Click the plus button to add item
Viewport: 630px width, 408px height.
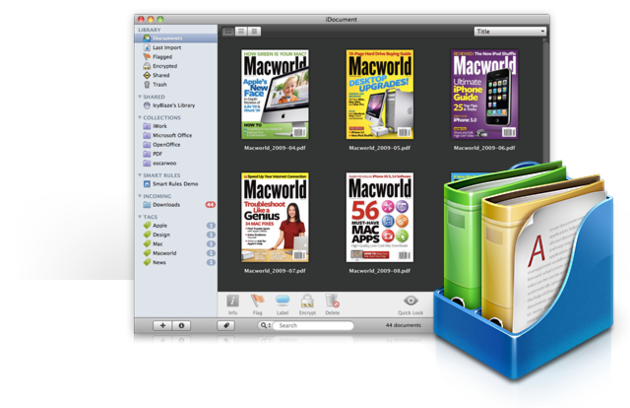coord(163,326)
